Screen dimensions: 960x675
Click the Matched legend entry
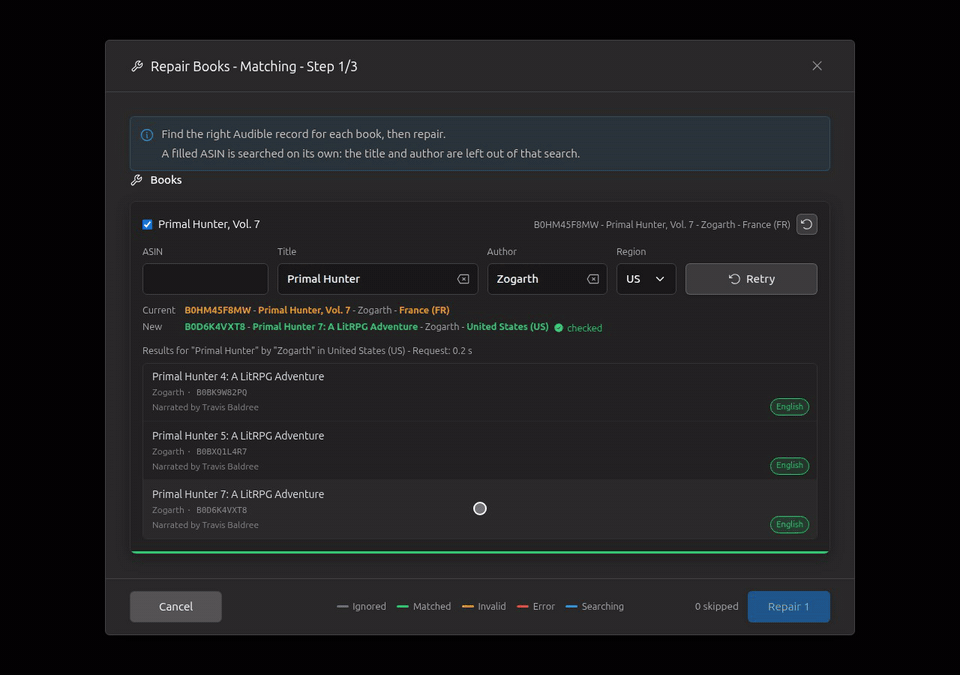(424, 606)
